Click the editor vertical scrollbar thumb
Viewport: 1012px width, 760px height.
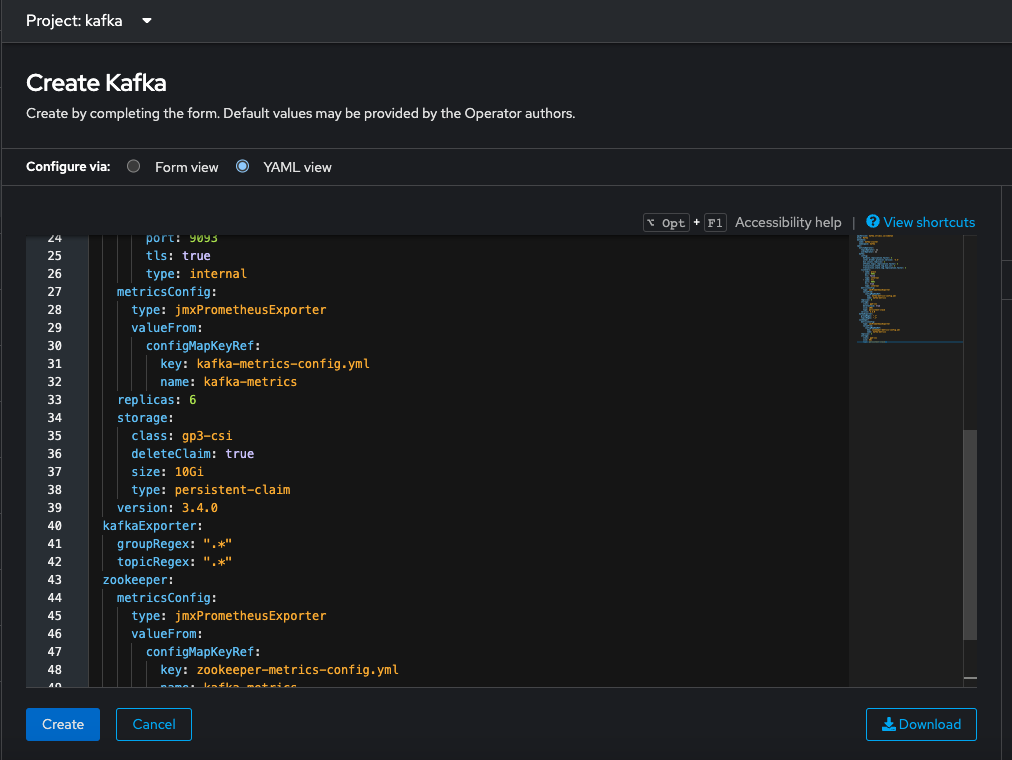pyautogui.click(x=969, y=534)
